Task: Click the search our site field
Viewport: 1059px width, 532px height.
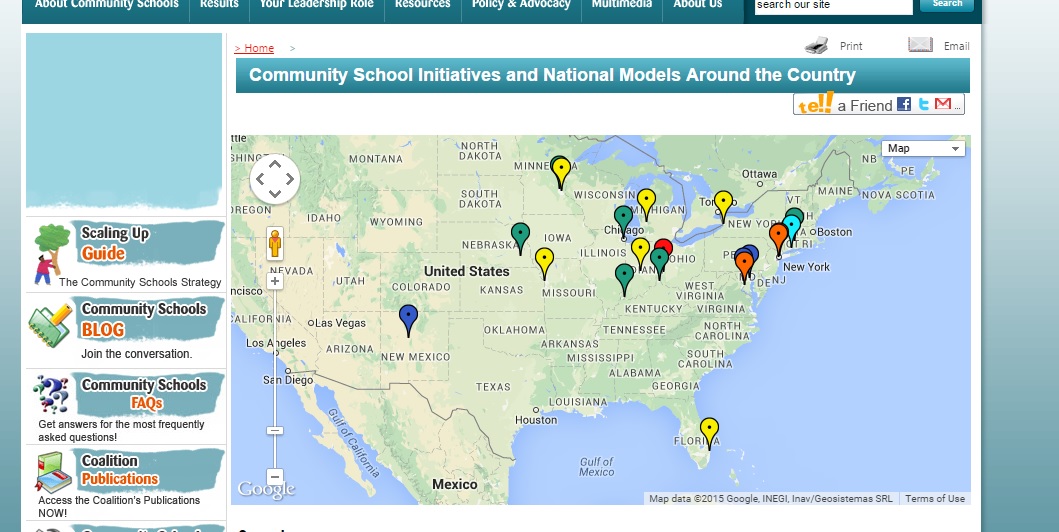Action: (833, 5)
